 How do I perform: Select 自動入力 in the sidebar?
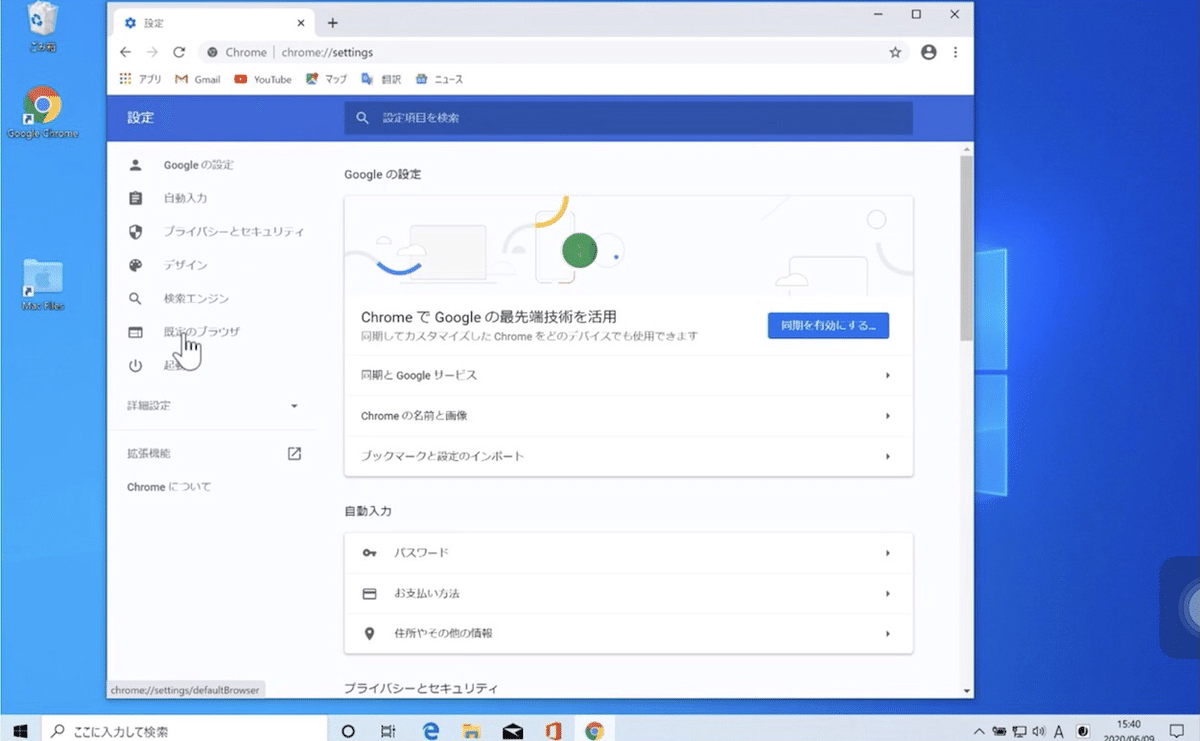(185, 198)
